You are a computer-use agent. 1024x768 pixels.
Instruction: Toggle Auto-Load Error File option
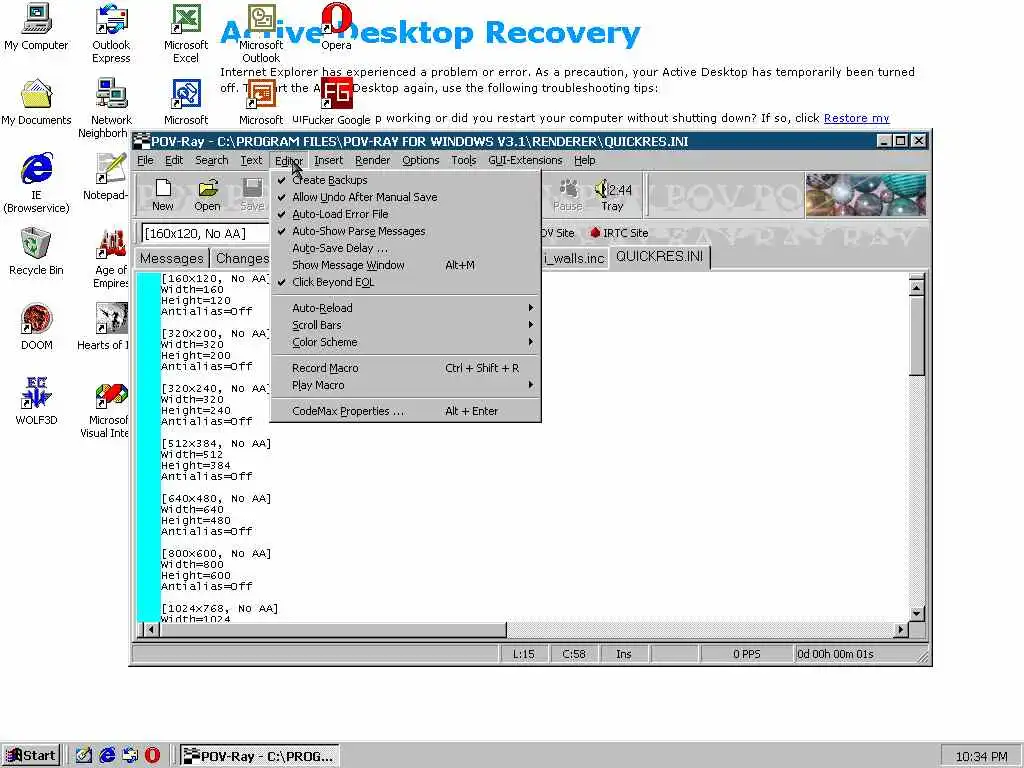tap(406, 214)
